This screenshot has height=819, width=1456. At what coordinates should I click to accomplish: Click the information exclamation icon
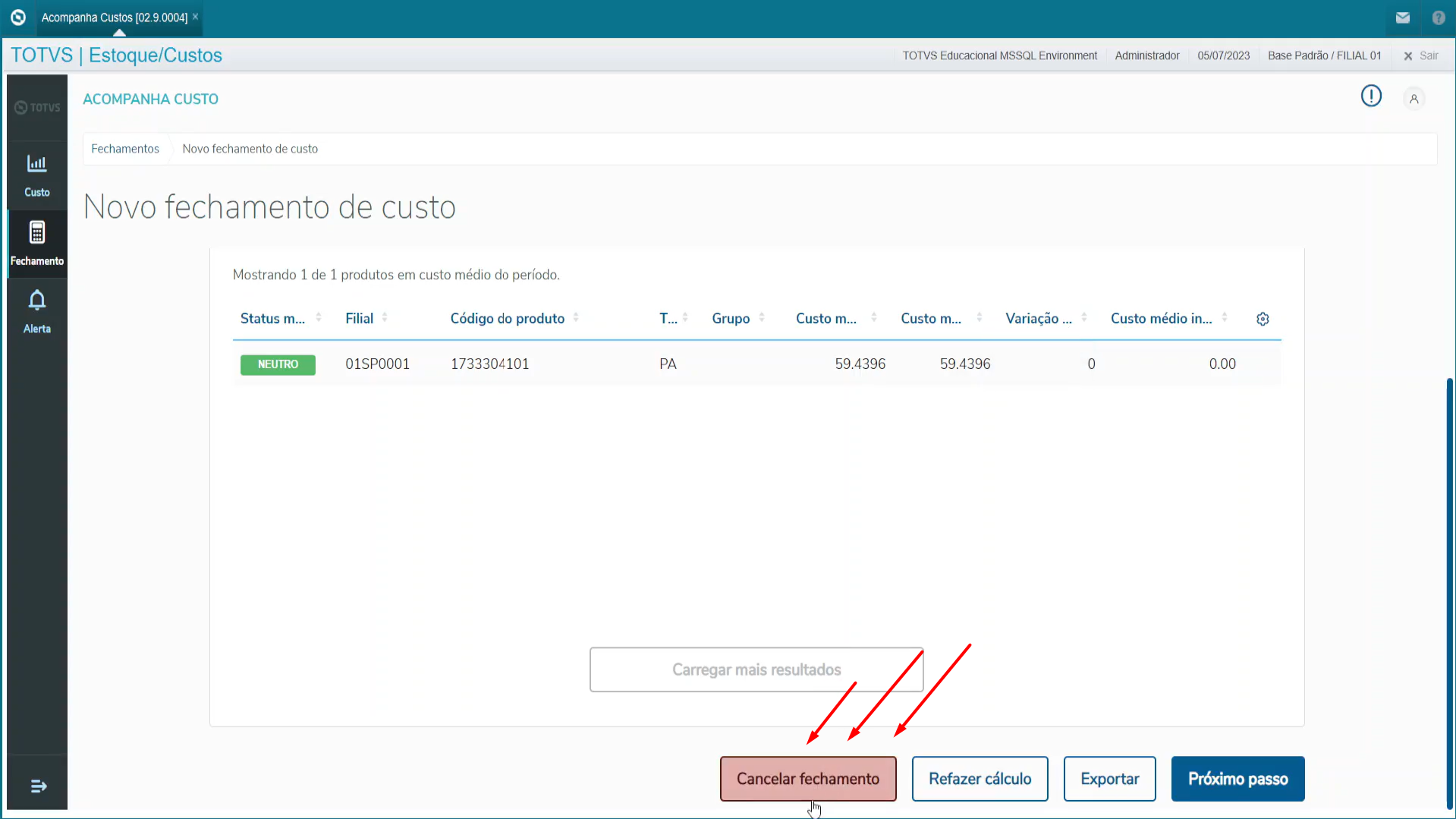(1370, 96)
